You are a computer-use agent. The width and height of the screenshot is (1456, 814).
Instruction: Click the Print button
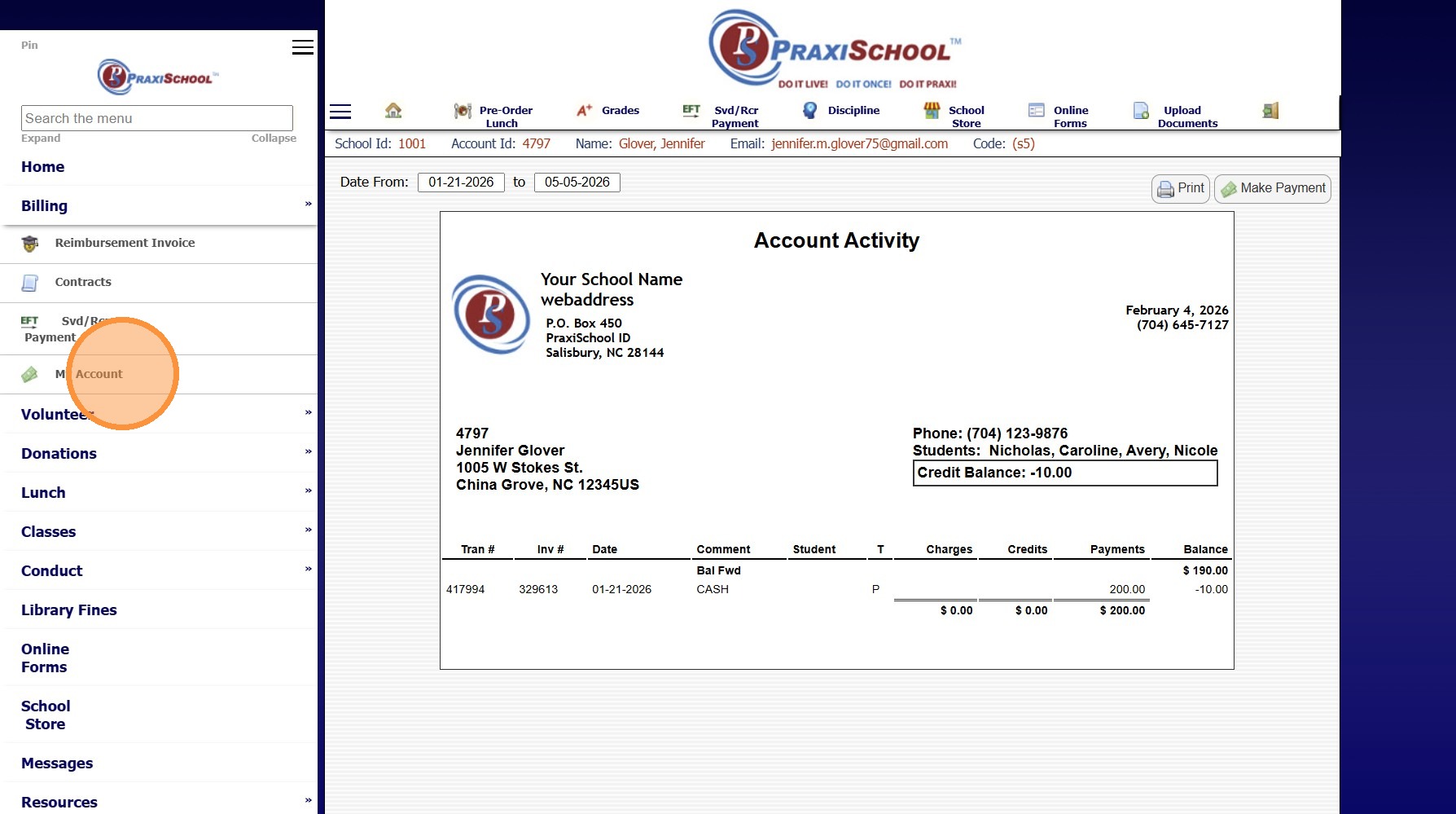pyautogui.click(x=1181, y=188)
